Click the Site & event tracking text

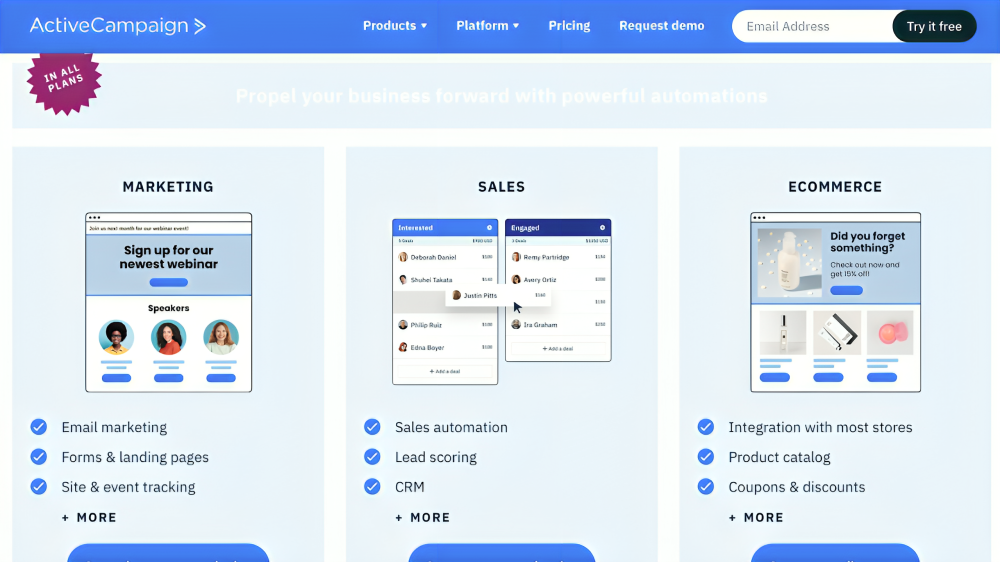point(128,487)
